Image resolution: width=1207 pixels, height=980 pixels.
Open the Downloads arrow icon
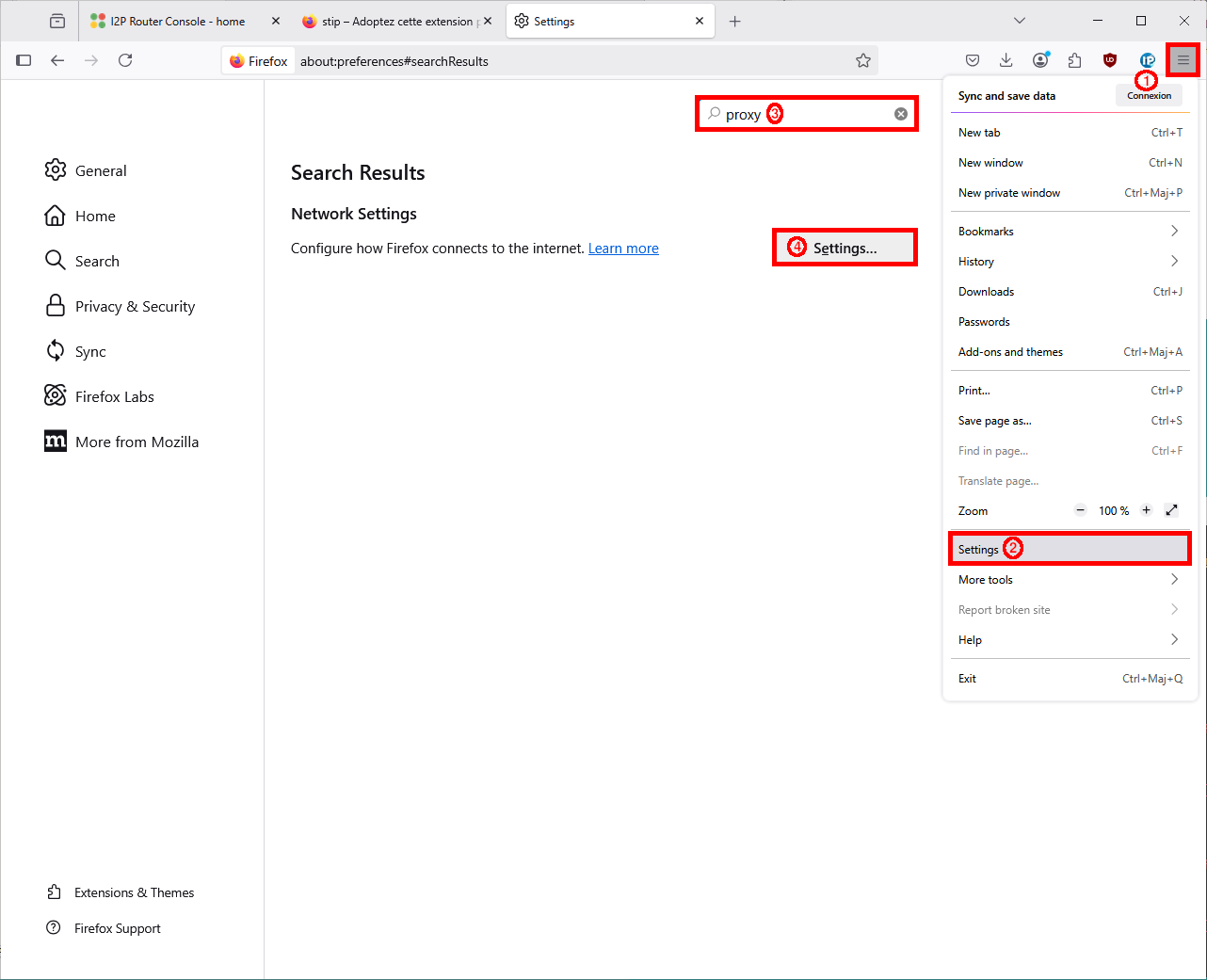[x=1006, y=59]
